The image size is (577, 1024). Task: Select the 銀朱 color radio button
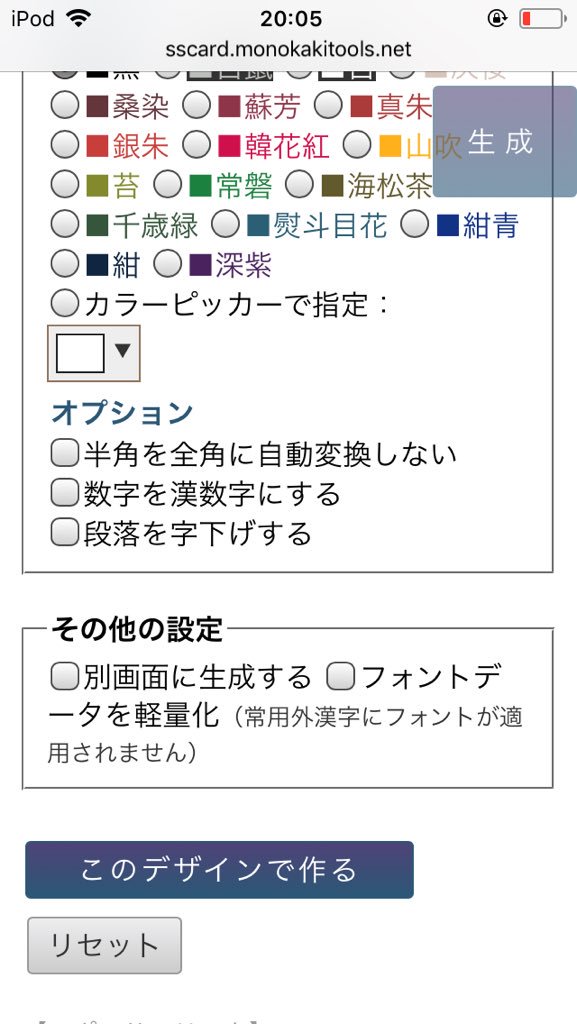63,143
